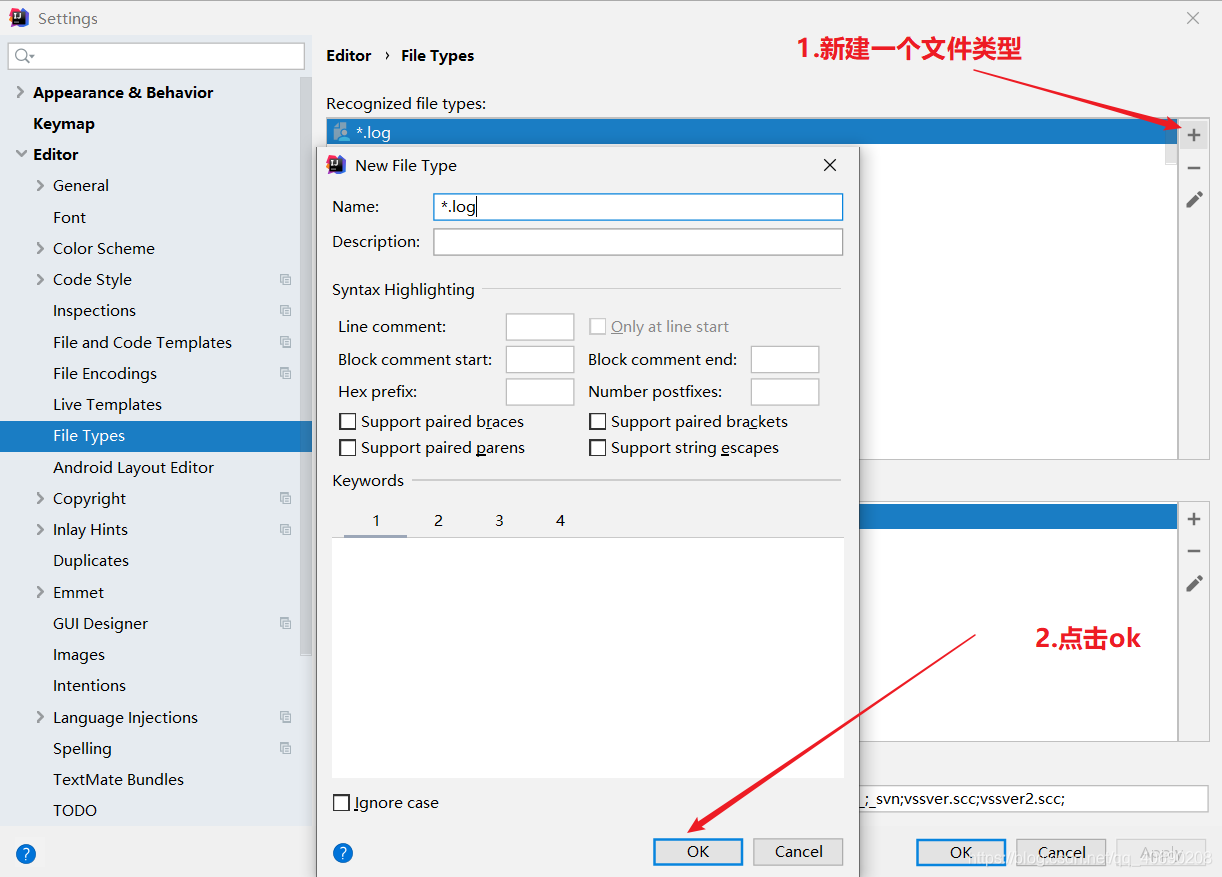Edit the selected pattern with pencil icon
The width and height of the screenshot is (1222, 877).
click(1194, 583)
